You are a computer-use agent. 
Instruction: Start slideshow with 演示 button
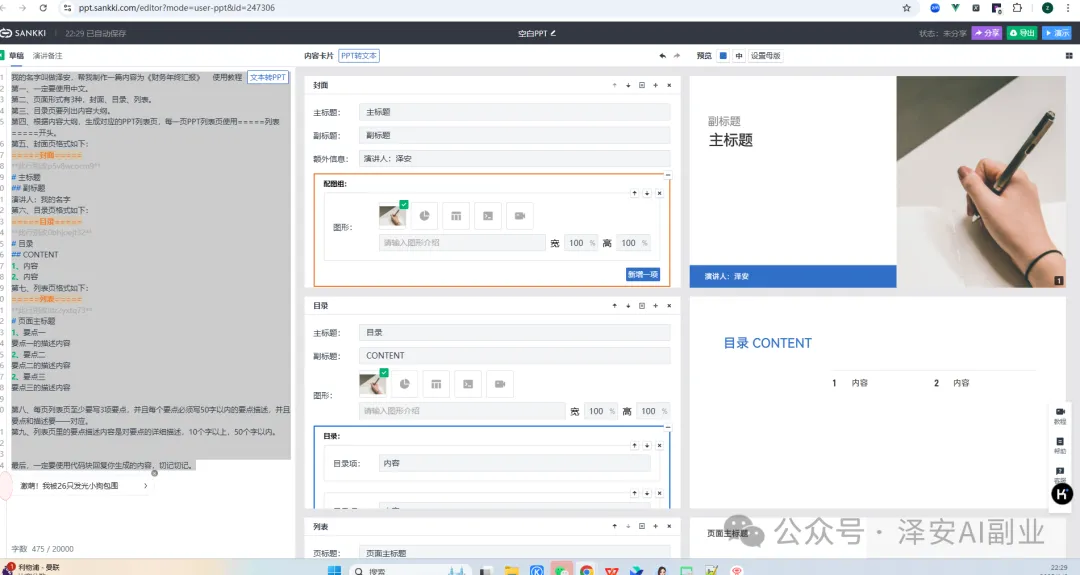click(x=1057, y=33)
